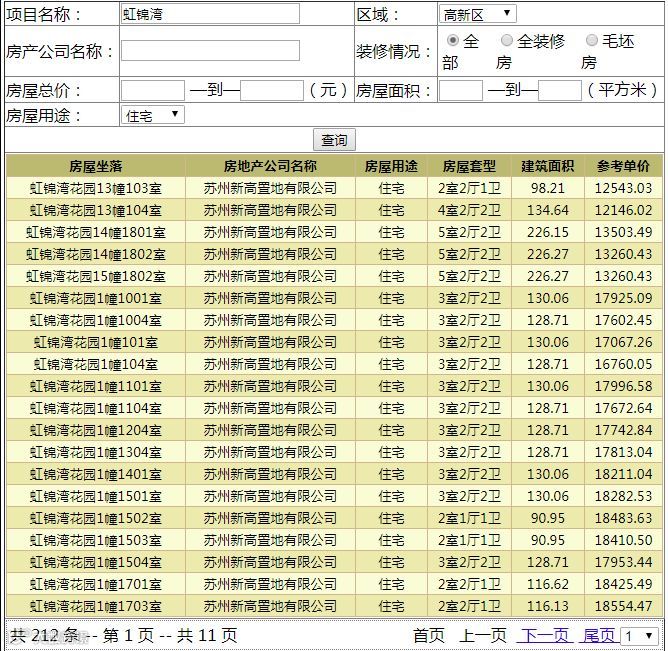Click the 参考单价 column header
668x651 pixels.
(623, 166)
